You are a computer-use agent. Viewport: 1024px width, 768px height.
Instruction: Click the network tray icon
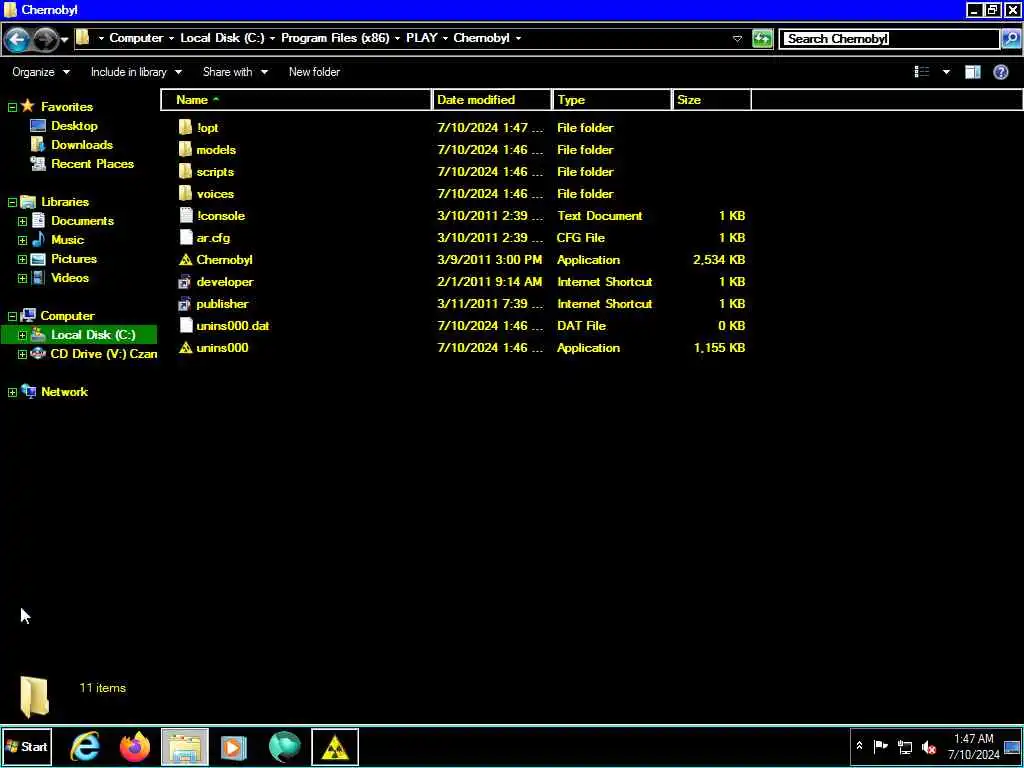(904, 746)
